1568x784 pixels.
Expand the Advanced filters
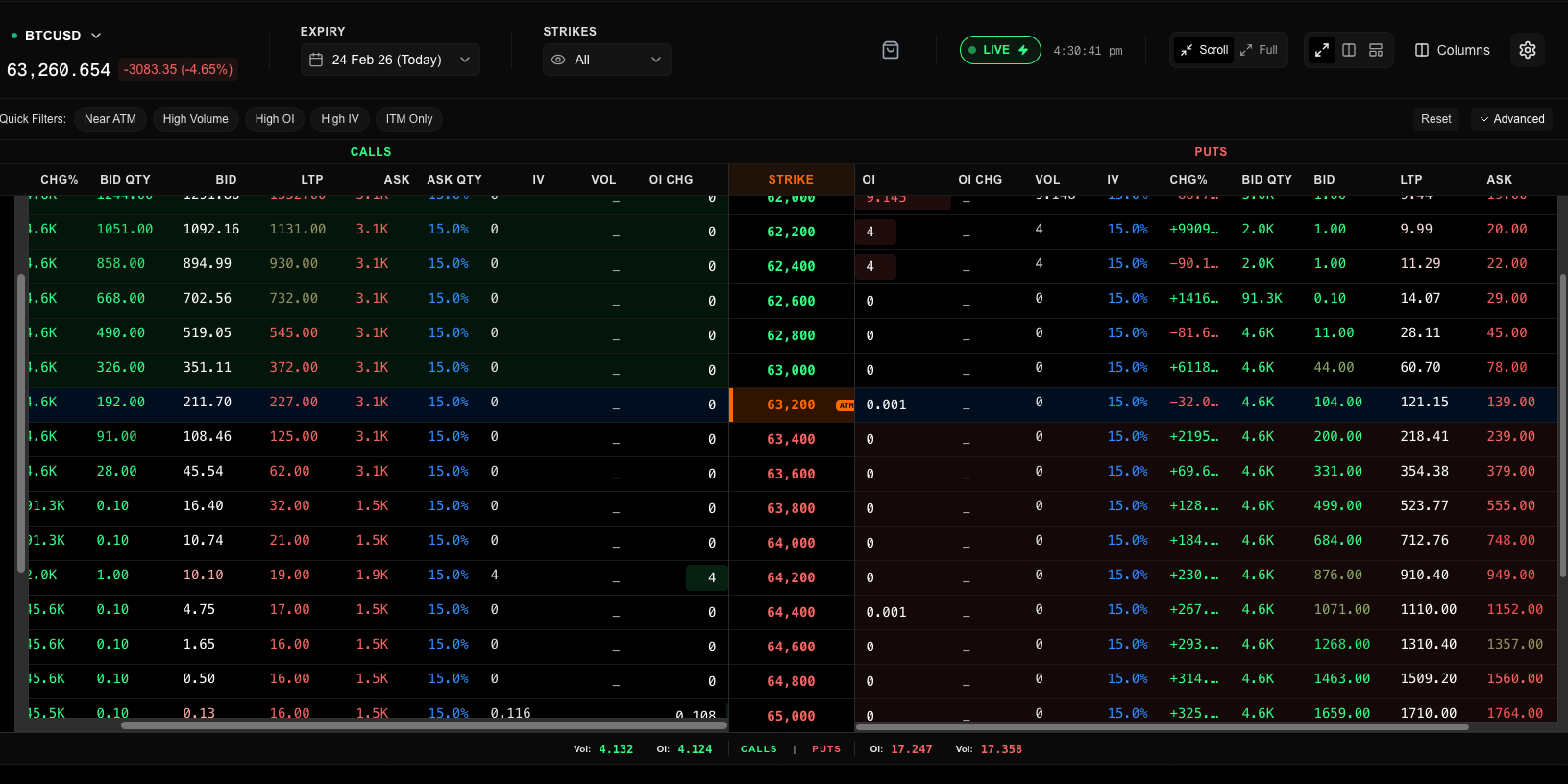[1511, 119]
